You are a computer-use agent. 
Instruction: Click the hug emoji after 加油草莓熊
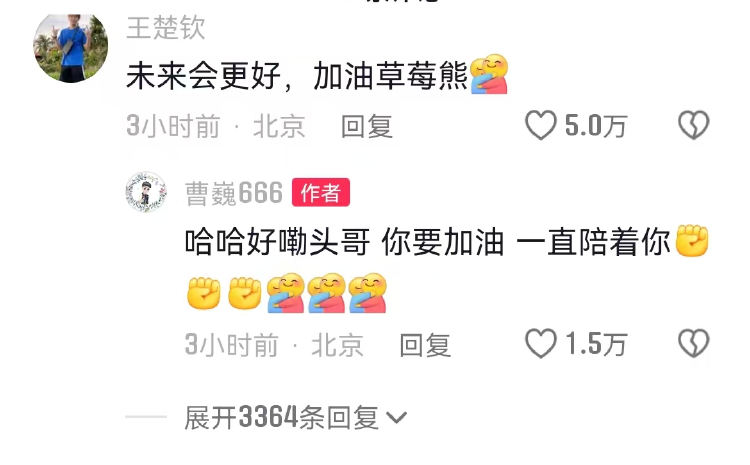point(489,74)
